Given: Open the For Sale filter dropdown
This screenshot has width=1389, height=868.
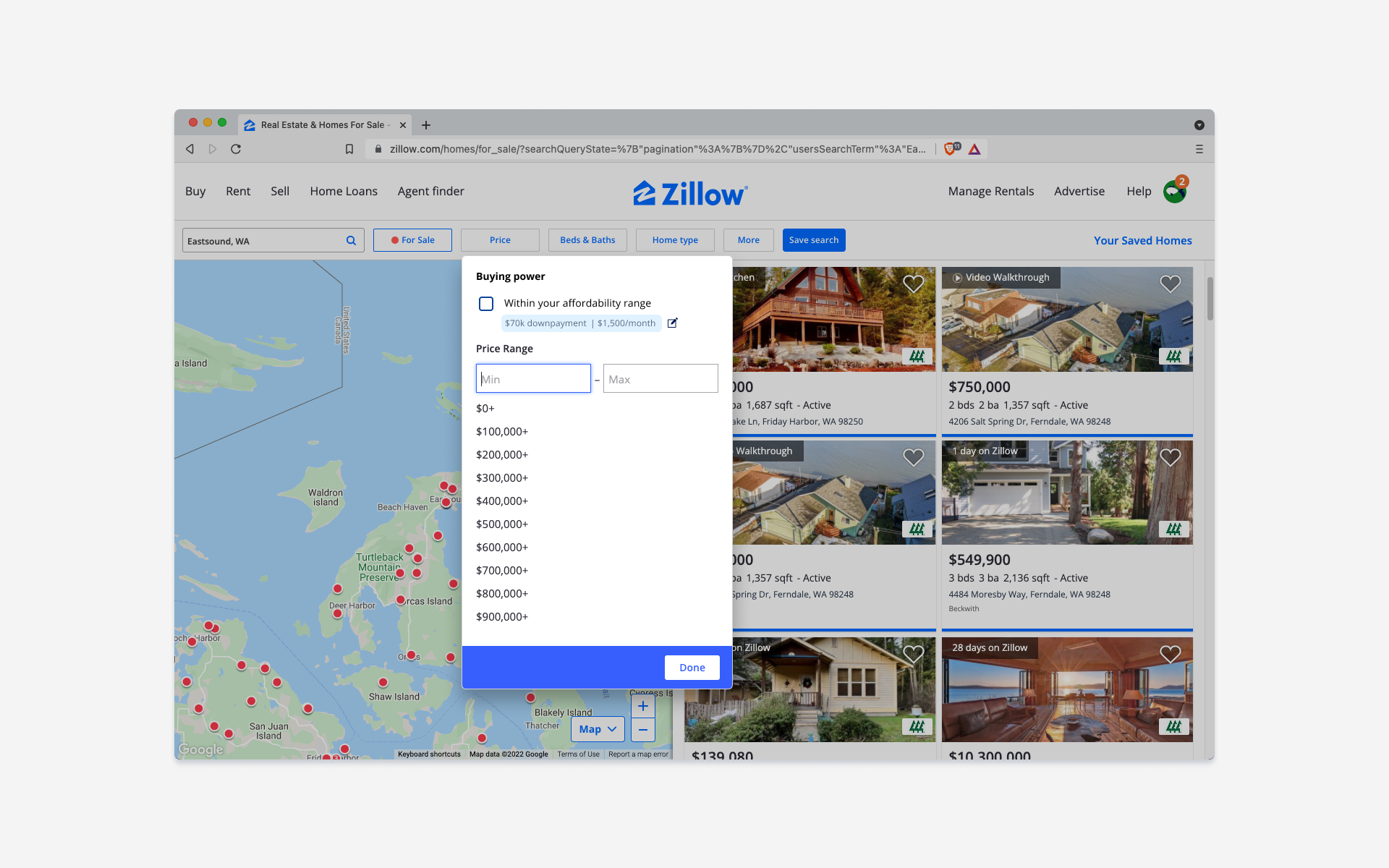Looking at the screenshot, I should click(412, 240).
